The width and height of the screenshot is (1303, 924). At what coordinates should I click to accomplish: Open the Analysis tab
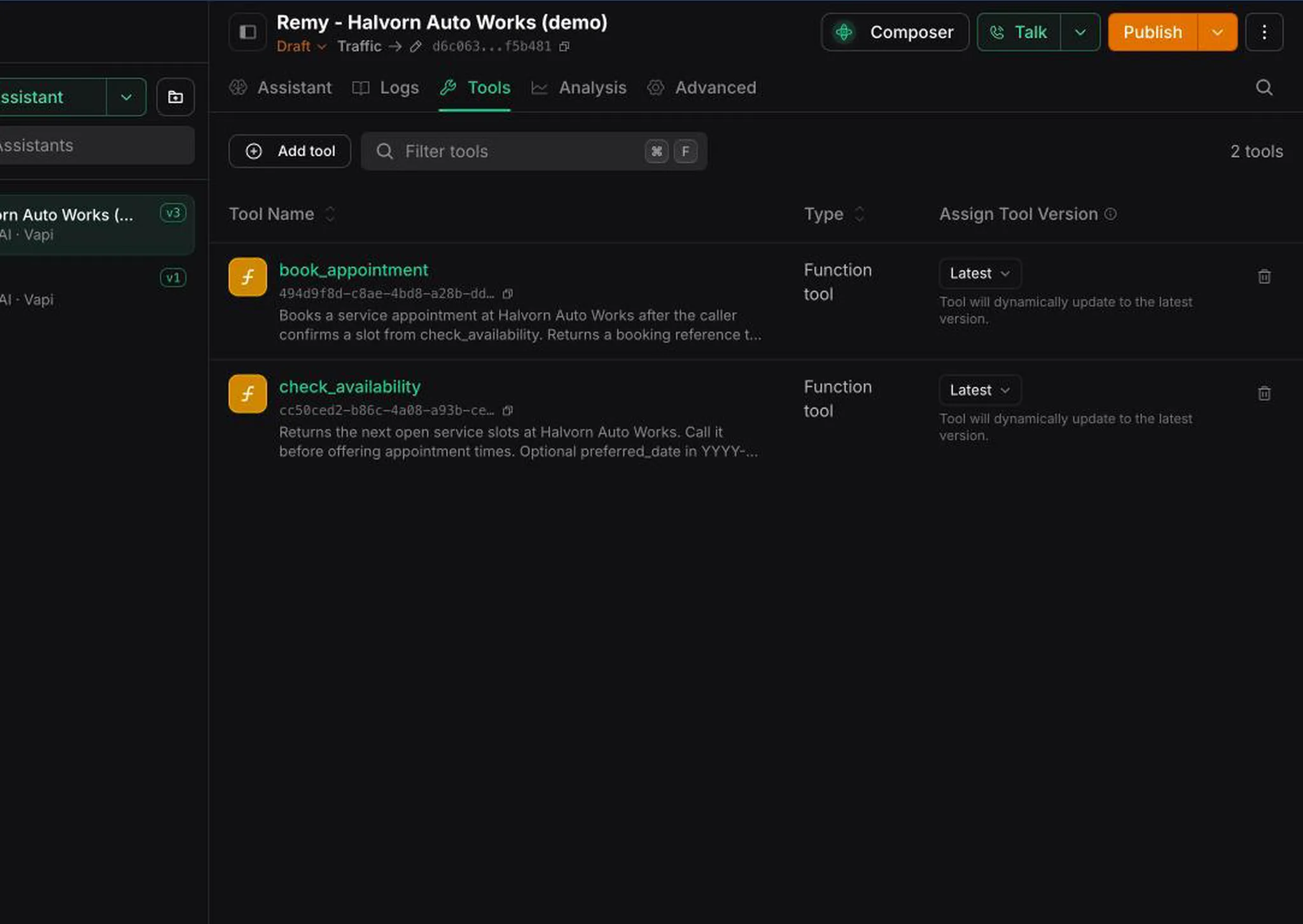pyautogui.click(x=578, y=87)
